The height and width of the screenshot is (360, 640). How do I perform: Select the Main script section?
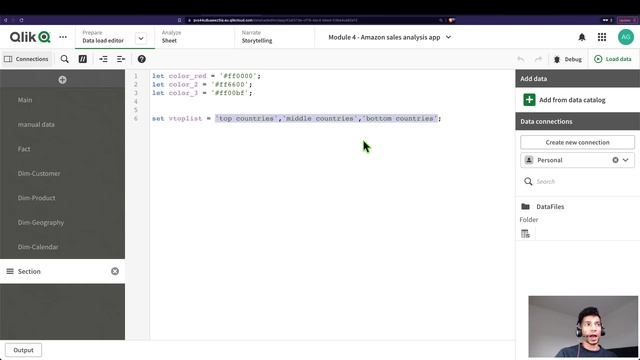(x=62, y=100)
